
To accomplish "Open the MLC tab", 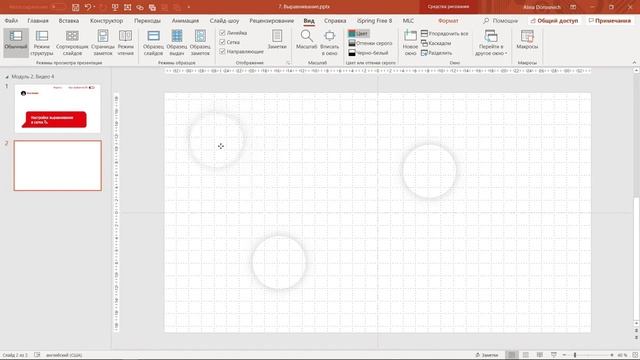I will click(x=408, y=20).
